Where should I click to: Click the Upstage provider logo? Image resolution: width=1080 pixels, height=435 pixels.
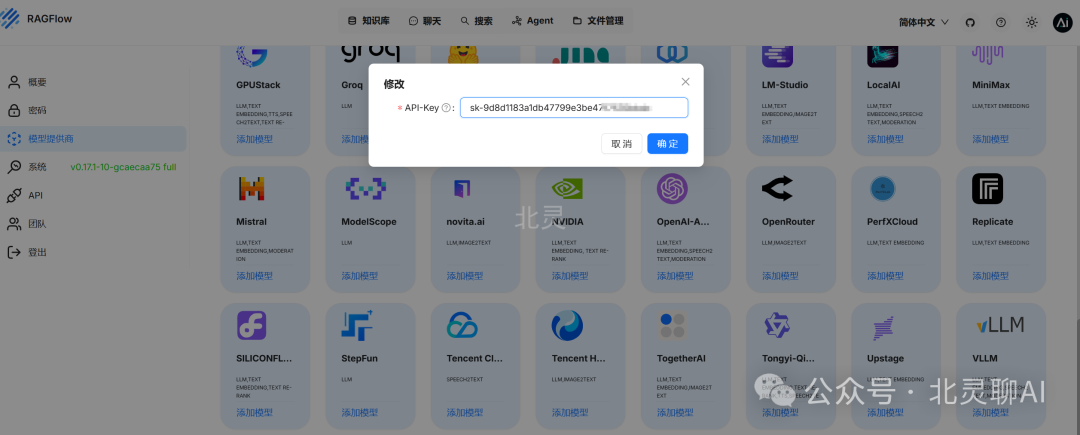point(882,328)
